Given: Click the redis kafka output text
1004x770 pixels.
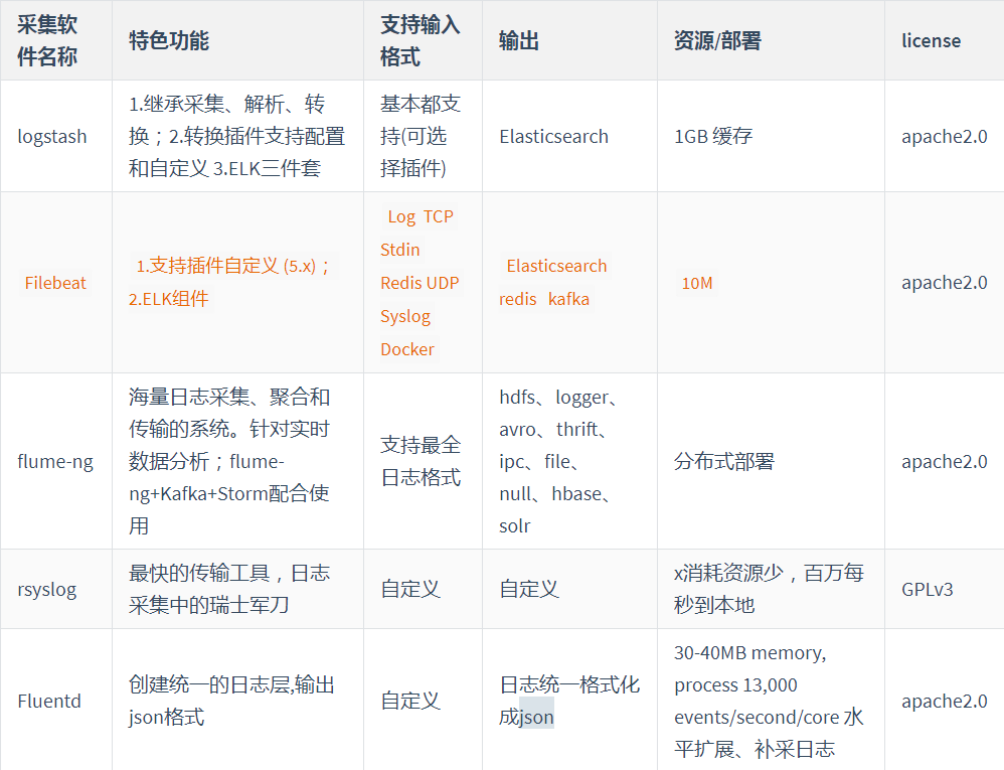Looking at the screenshot, I should click(544, 299).
